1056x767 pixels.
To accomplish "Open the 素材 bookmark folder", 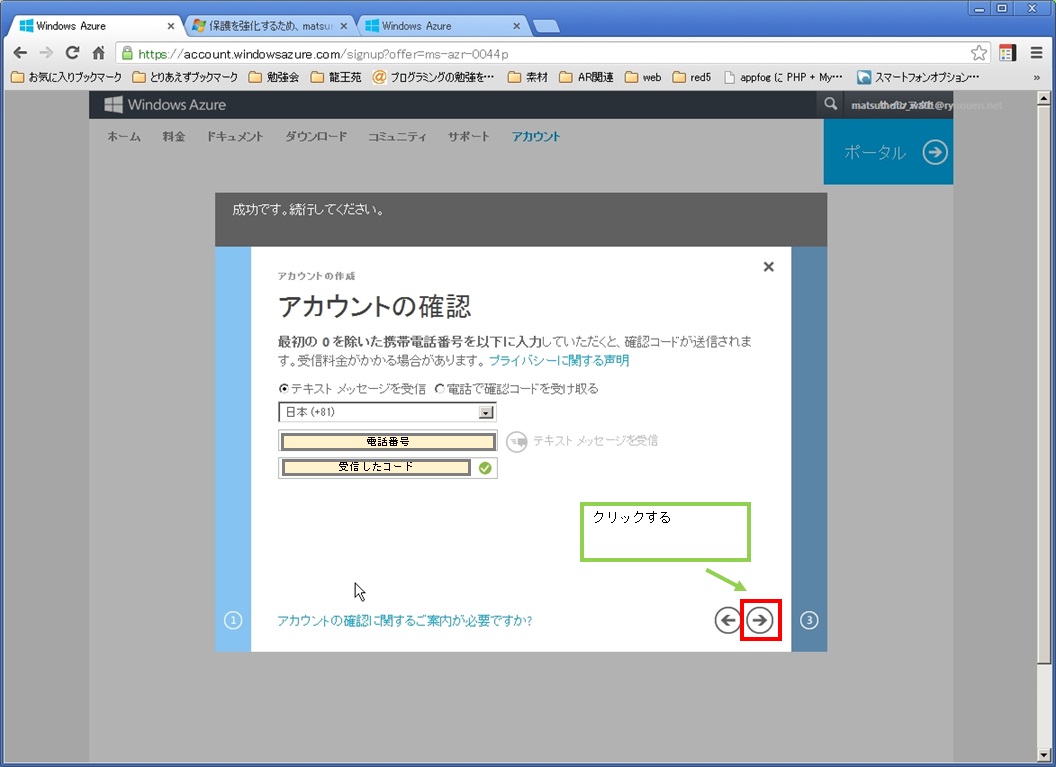I will 528,77.
